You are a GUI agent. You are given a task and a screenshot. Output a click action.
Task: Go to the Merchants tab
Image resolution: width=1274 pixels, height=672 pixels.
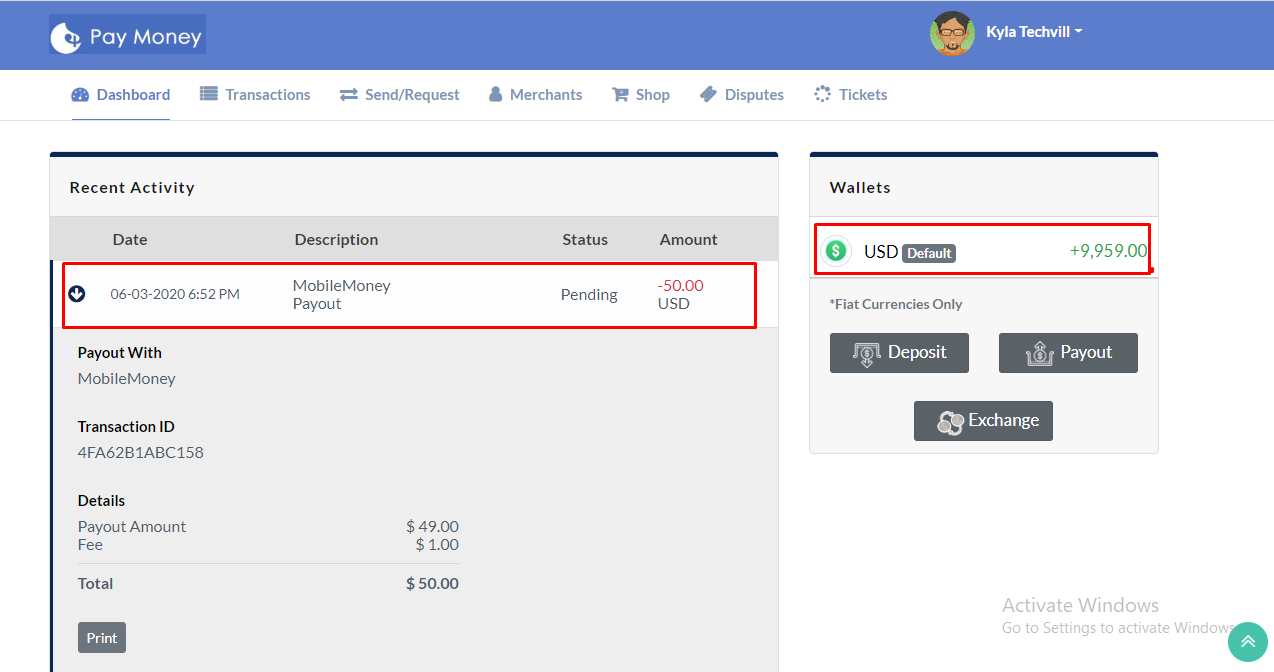click(545, 95)
